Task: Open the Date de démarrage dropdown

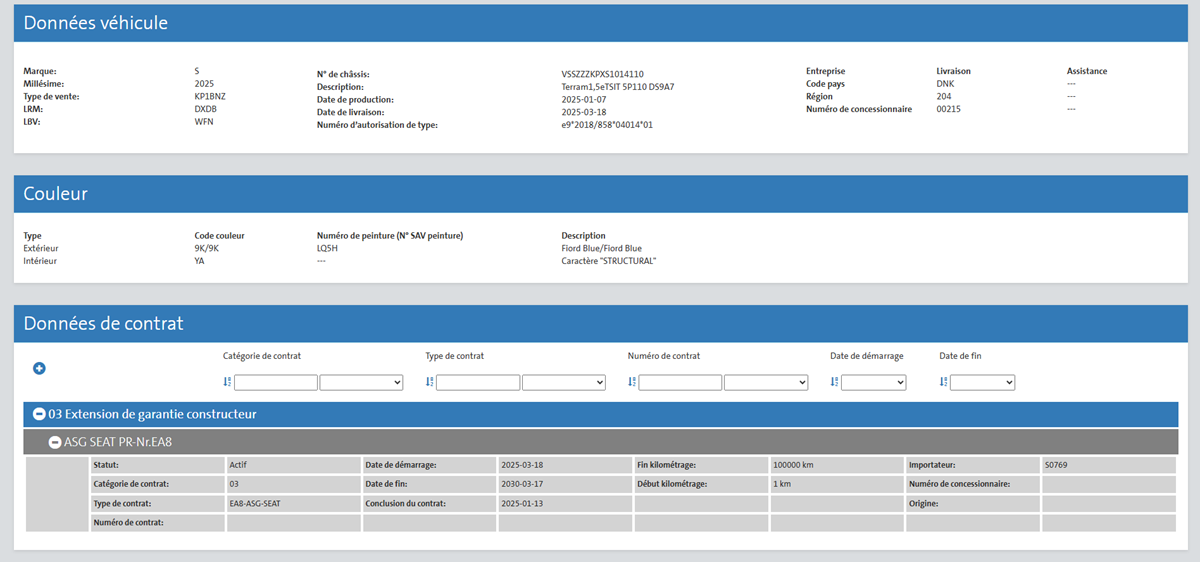Action: (x=873, y=382)
